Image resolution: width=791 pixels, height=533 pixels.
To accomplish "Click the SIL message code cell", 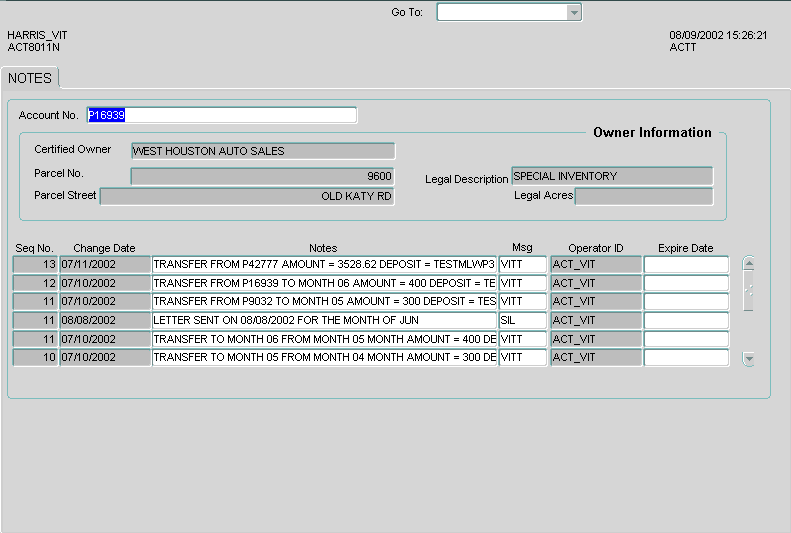I will (x=523, y=320).
